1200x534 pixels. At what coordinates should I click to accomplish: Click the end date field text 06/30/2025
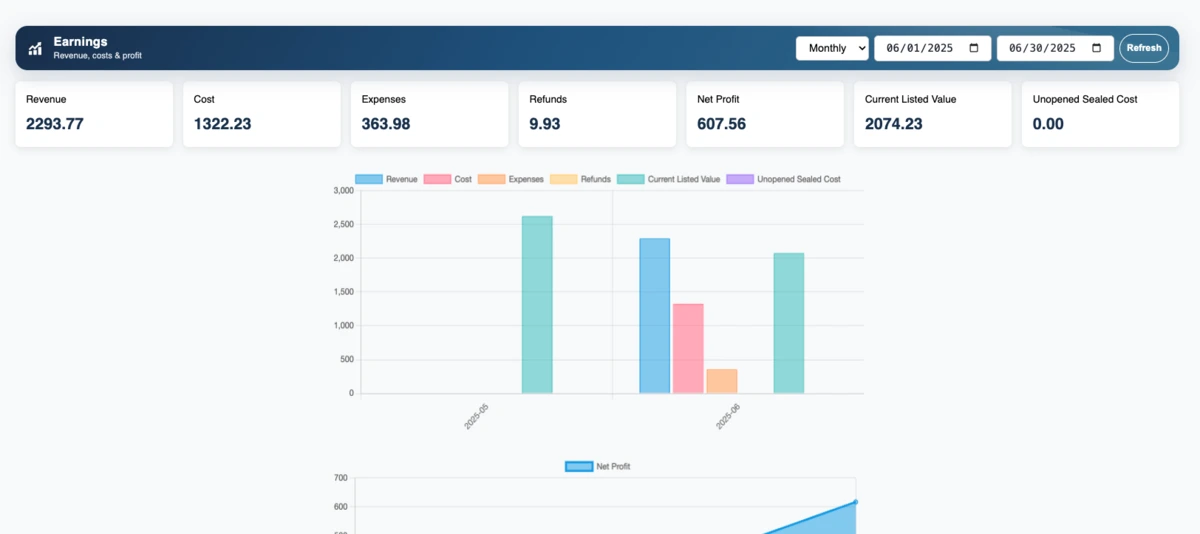[x=1042, y=48]
